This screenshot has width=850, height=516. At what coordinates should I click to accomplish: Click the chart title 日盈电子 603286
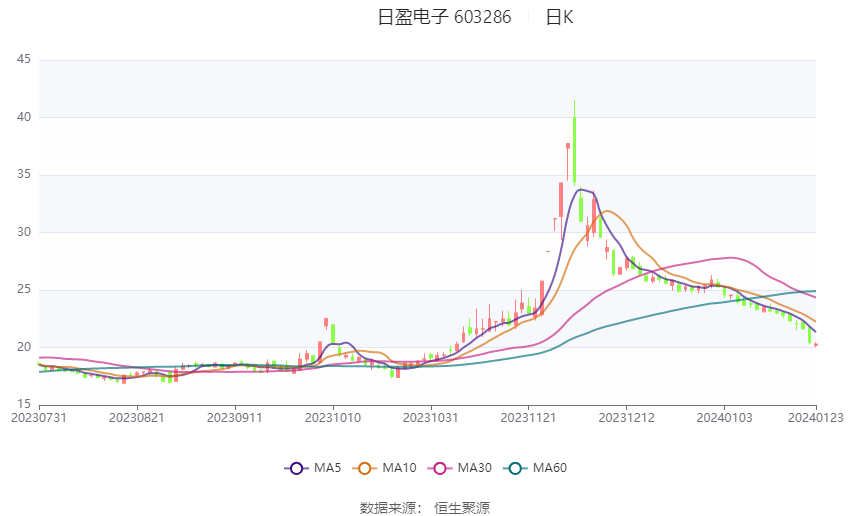[x=444, y=17]
